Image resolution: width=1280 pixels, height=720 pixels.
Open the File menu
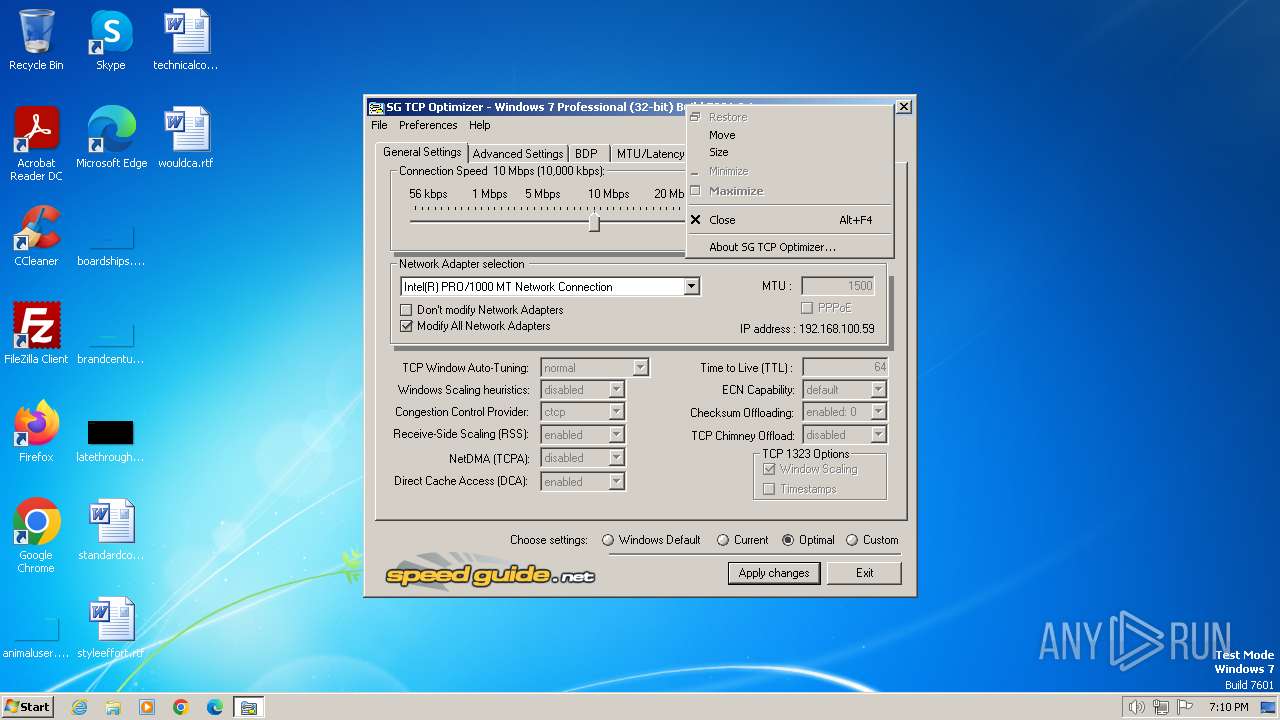[x=379, y=125]
